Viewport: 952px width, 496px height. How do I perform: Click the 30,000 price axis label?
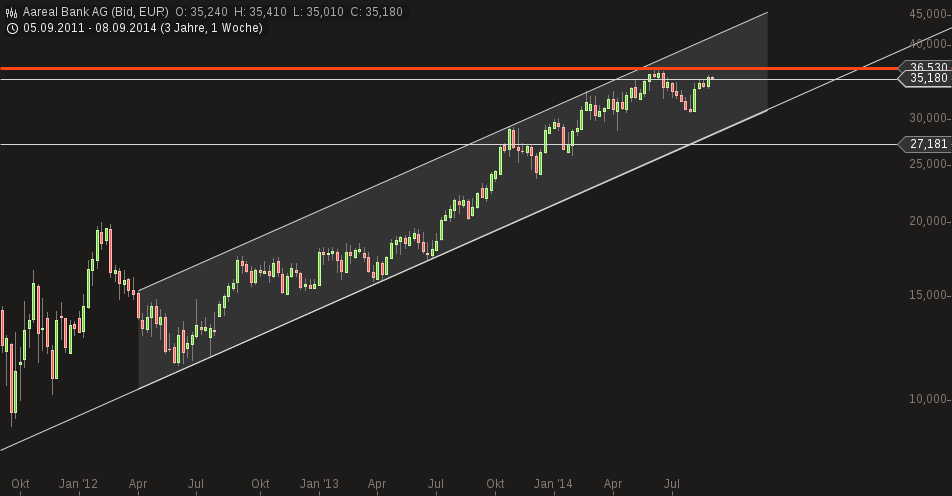click(x=928, y=118)
